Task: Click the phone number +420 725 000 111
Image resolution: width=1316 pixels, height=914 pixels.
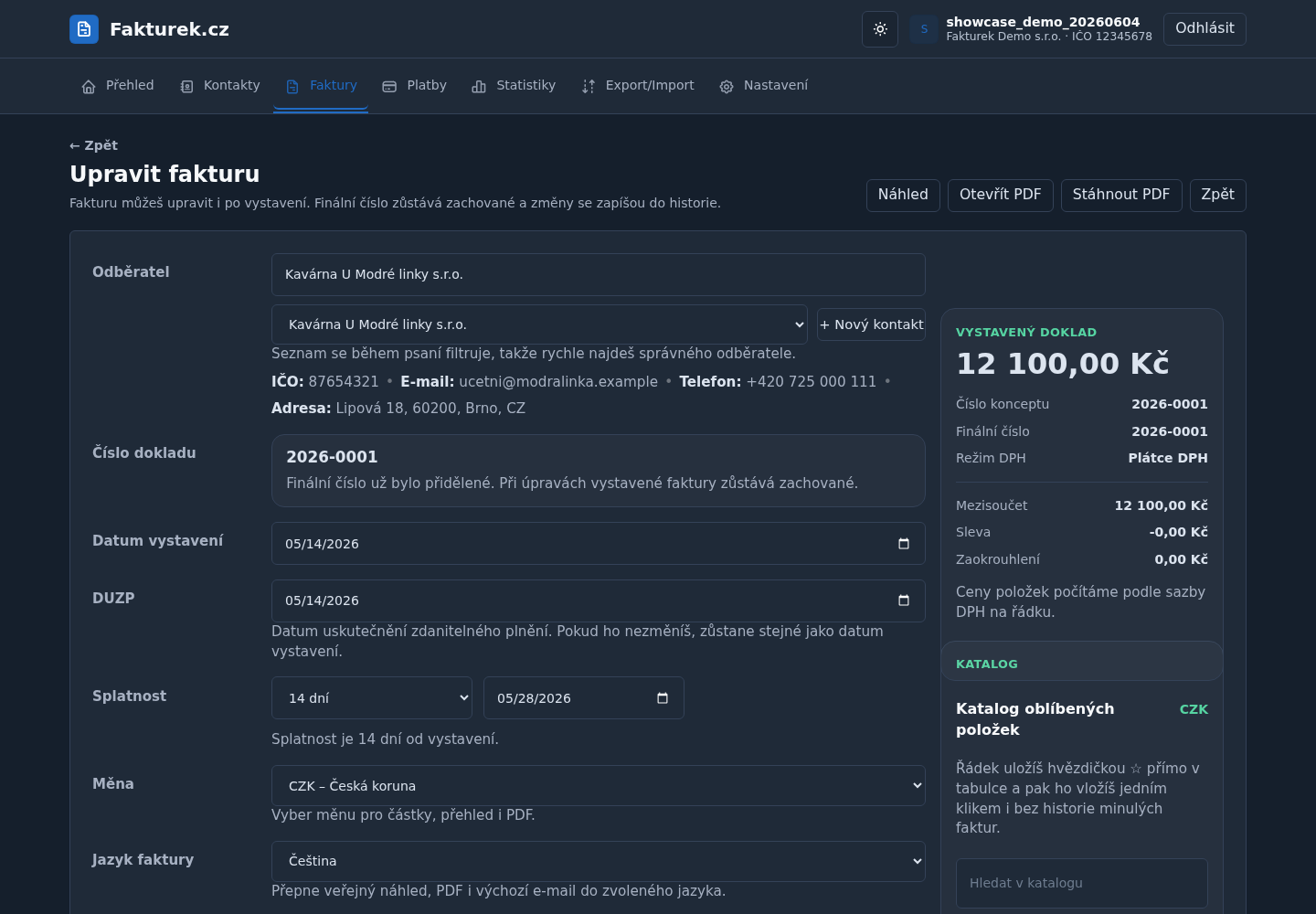Action: pyautogui.click(x=812, y=382)
